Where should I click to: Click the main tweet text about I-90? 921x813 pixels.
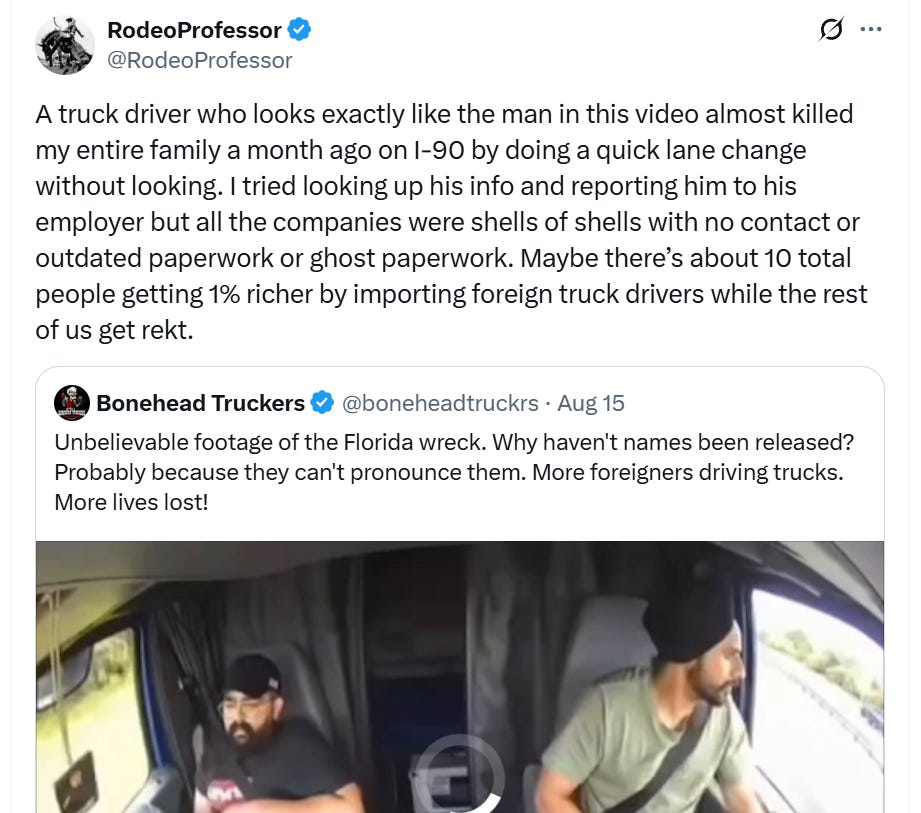coord(451,222)
